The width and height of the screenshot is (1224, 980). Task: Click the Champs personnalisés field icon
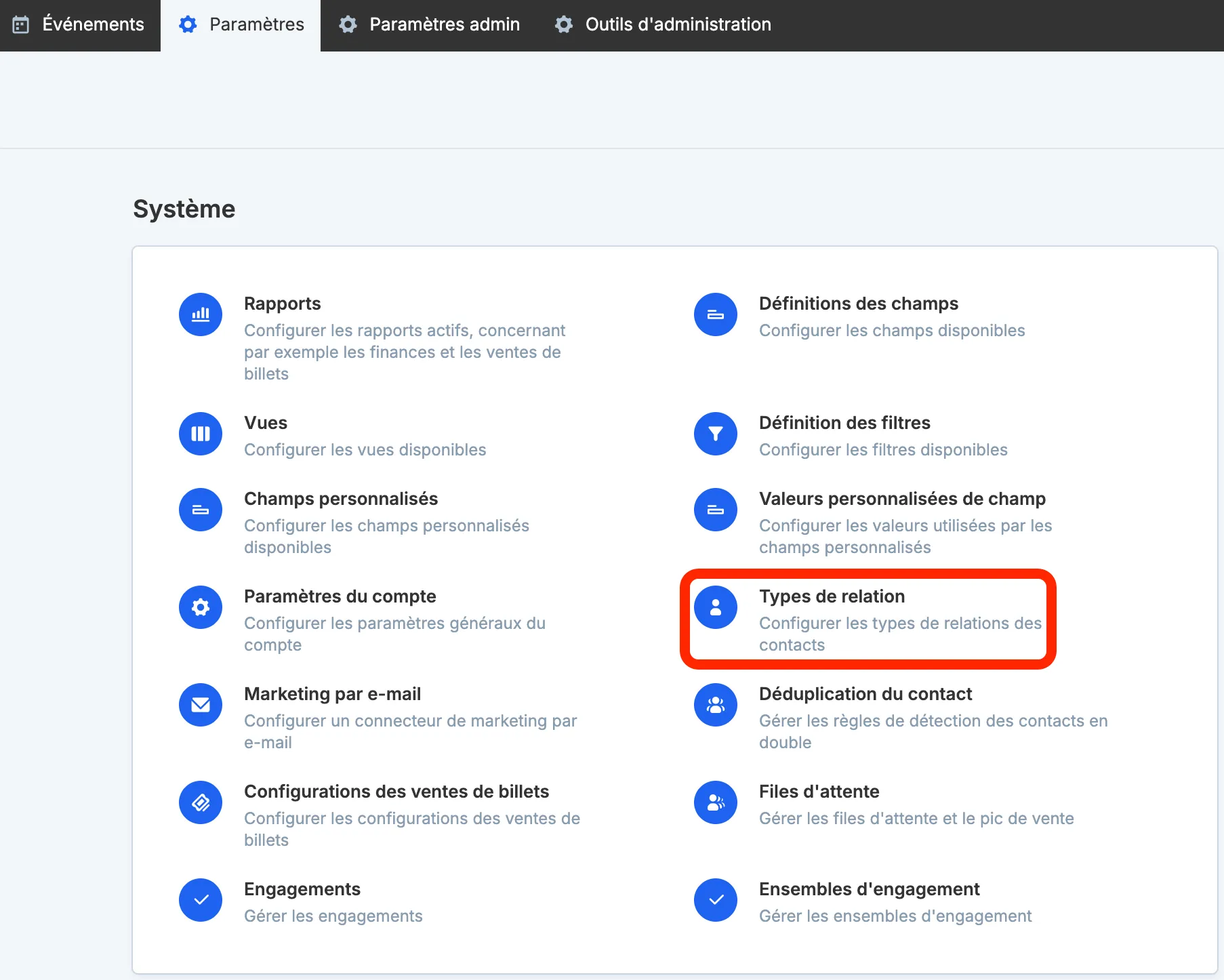(x=201, y=510)
